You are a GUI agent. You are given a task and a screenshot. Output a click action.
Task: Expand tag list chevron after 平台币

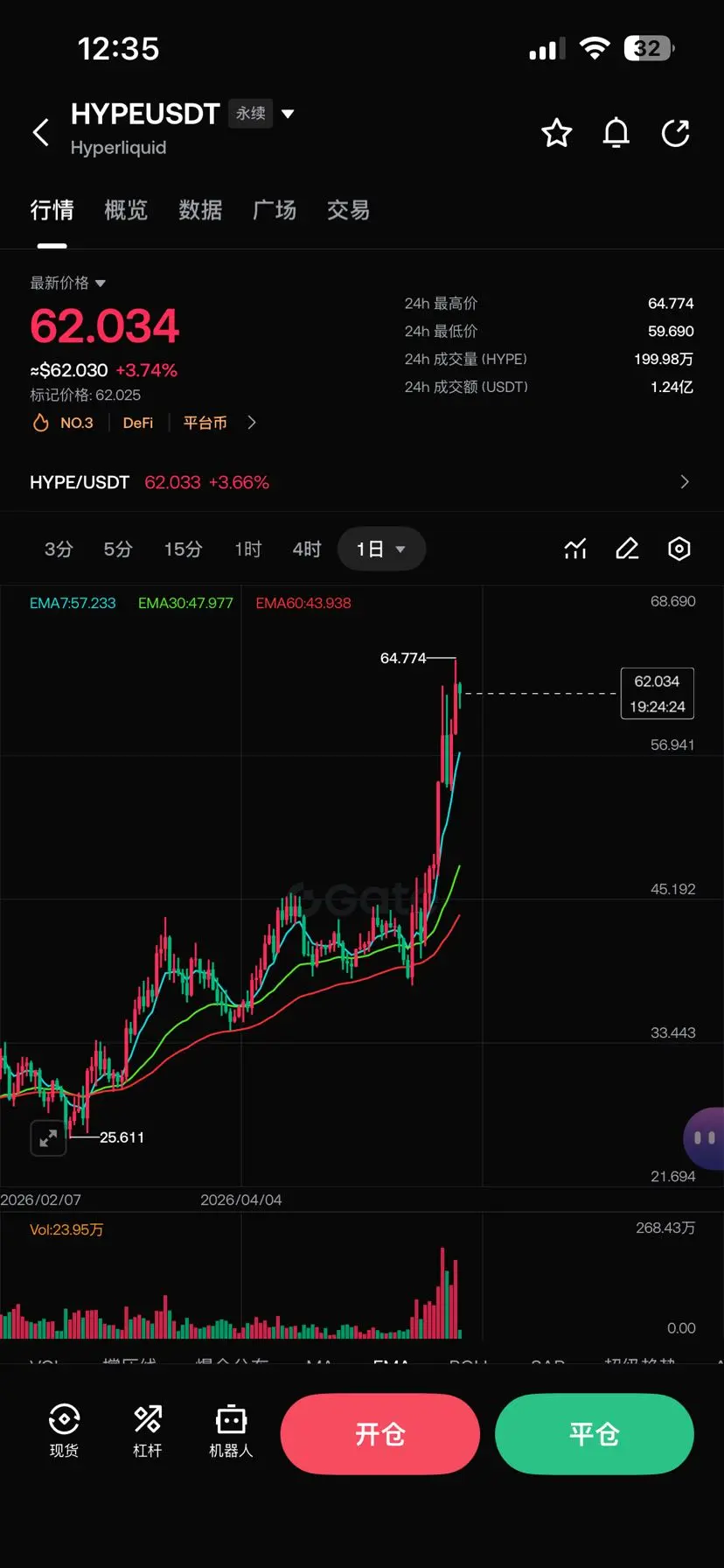(252, 423)
